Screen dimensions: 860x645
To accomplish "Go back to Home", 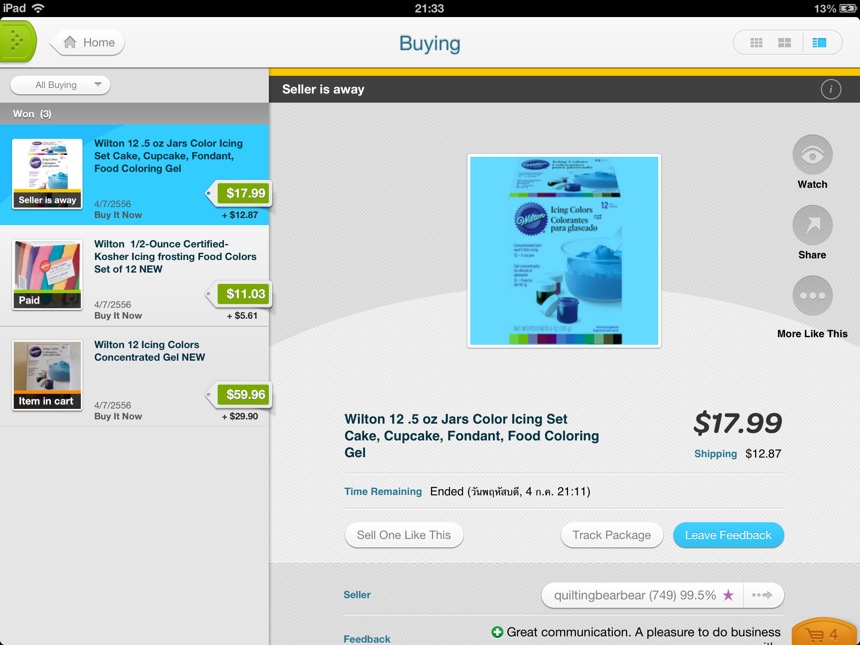I will pos(88,43).
